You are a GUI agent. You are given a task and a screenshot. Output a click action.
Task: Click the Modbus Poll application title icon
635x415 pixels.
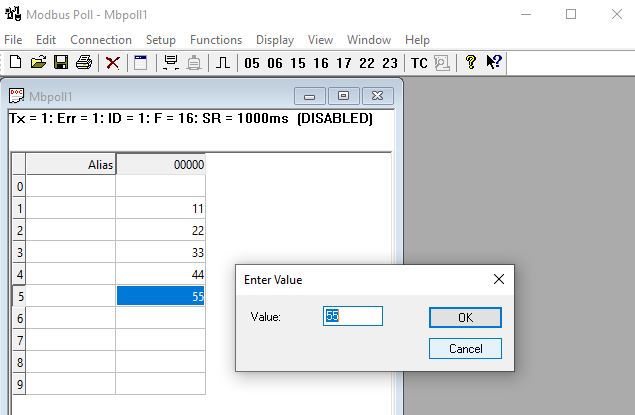[13, 14]
